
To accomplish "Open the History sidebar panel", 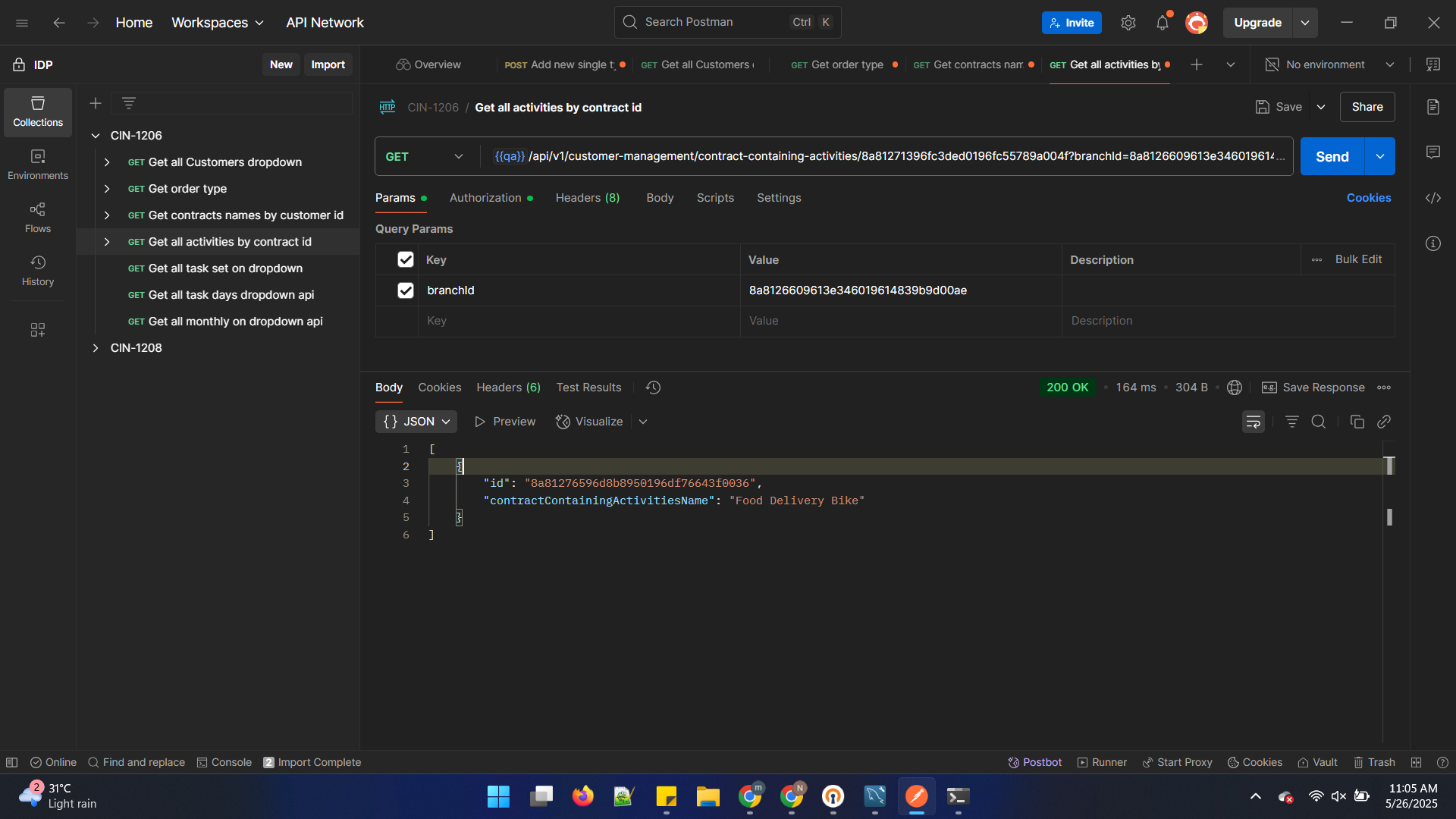I will point(38,271).
